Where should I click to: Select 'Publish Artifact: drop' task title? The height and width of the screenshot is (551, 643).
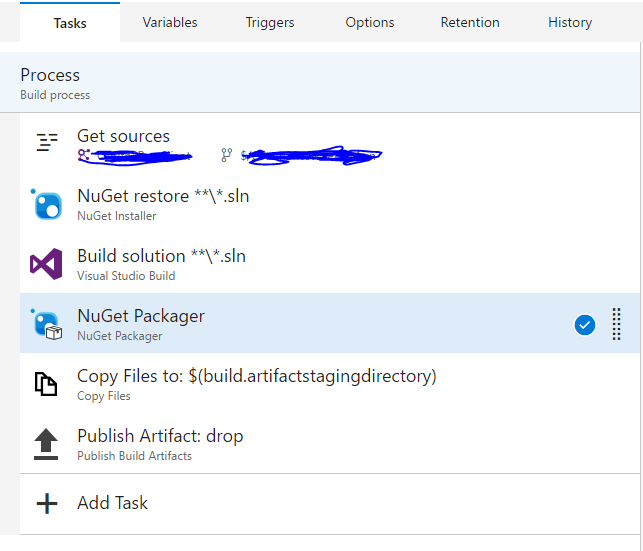coord(160,436)
